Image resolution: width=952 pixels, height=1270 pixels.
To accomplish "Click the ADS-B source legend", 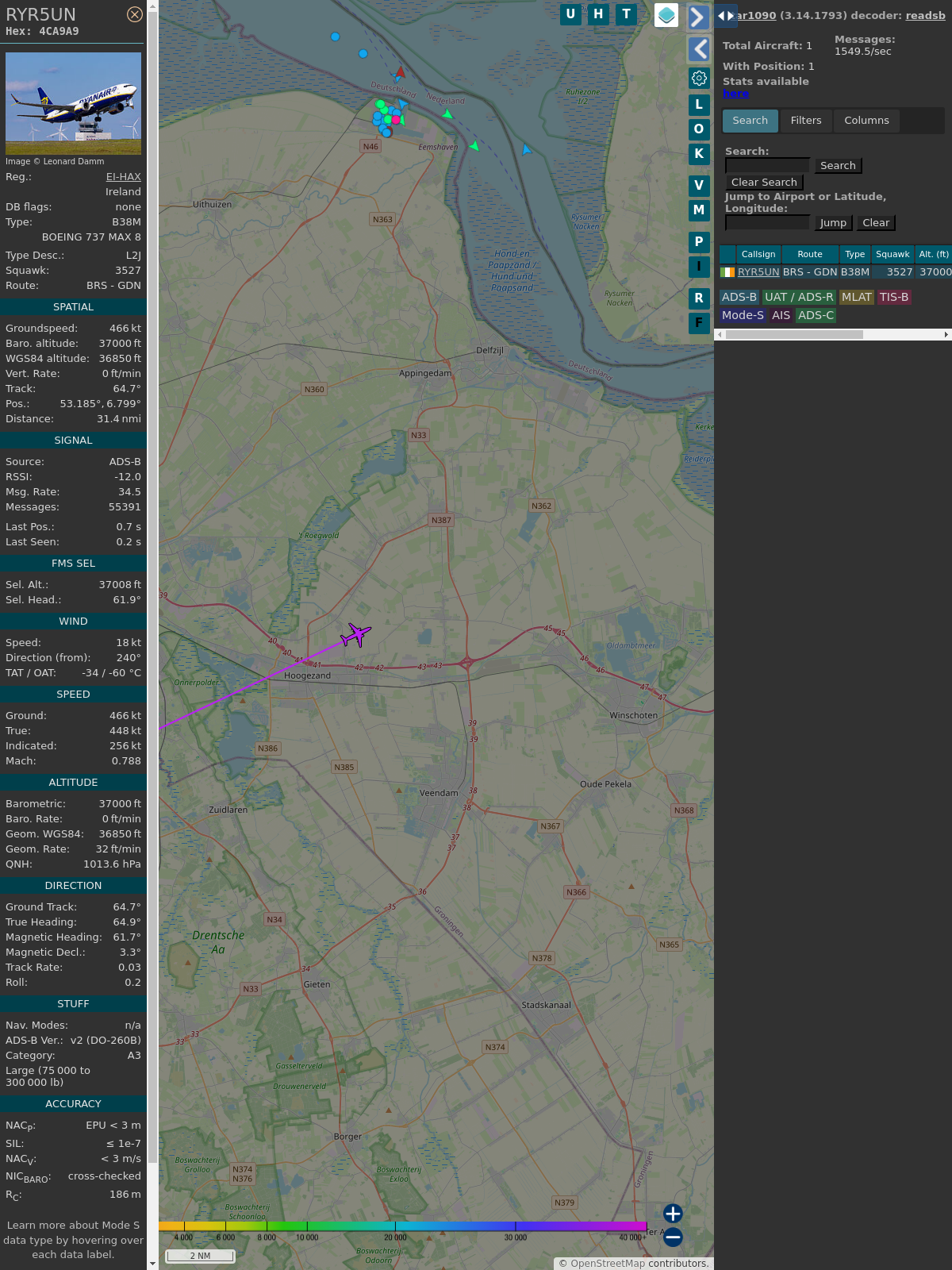I will 739,297.
